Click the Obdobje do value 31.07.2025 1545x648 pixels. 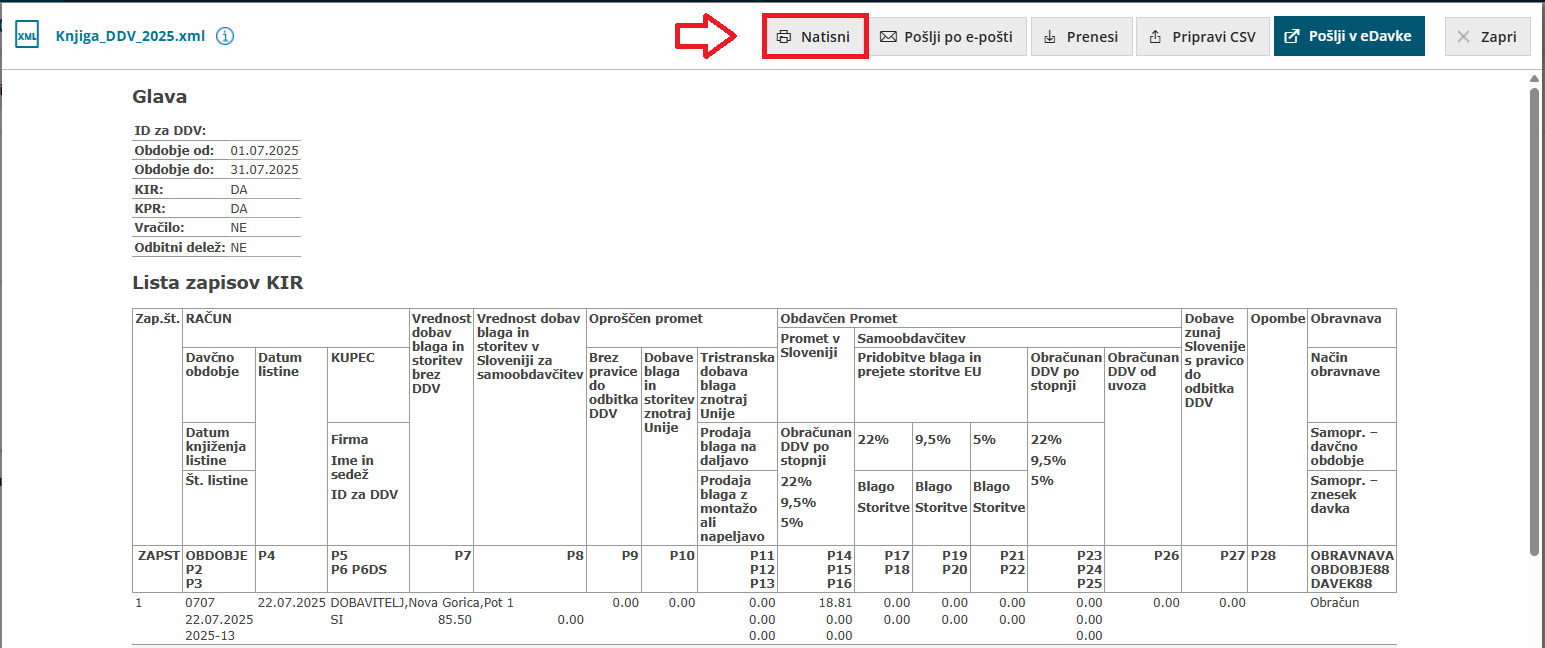click(x=264, y=170)
